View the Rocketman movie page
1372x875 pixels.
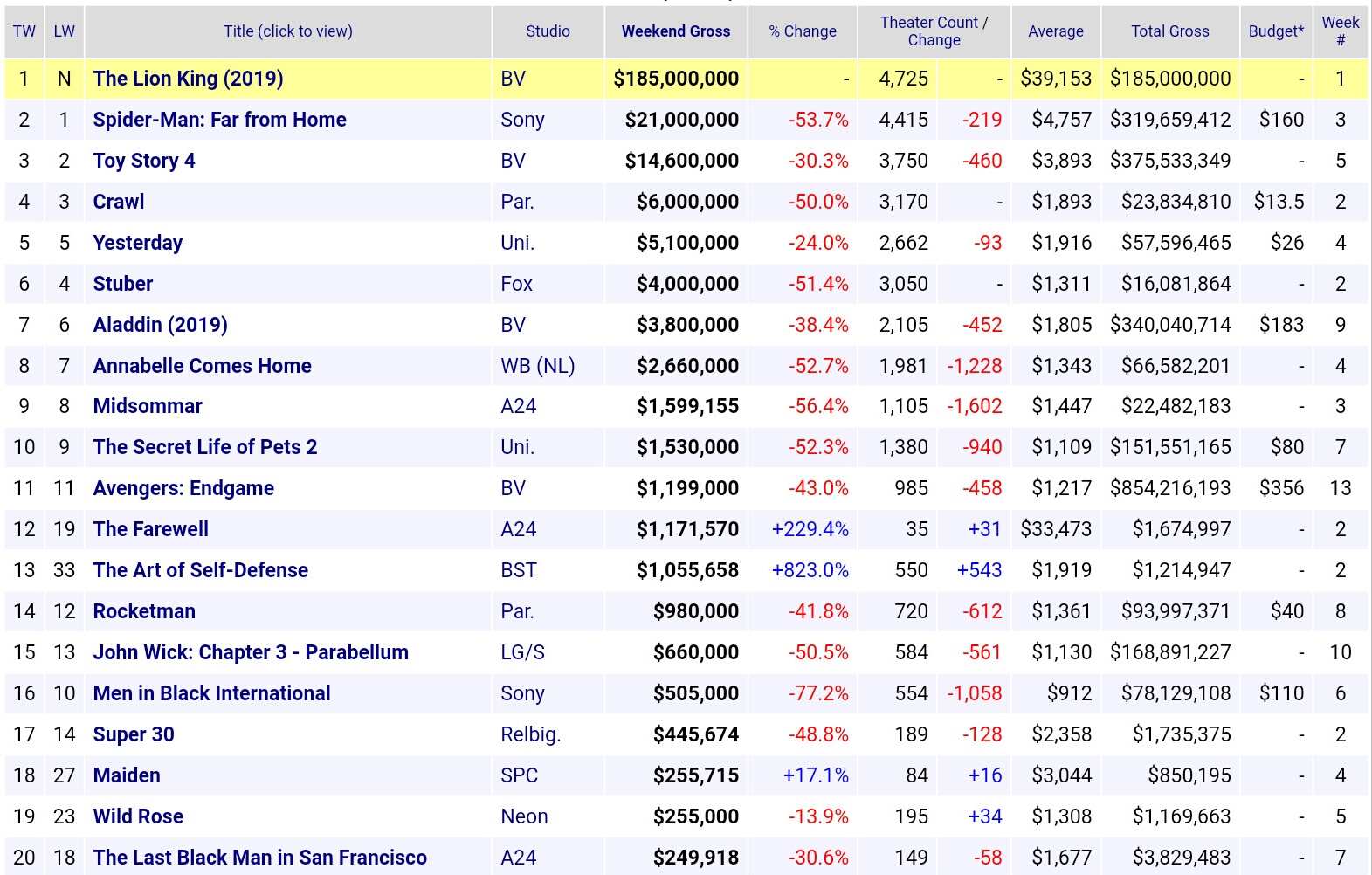coord(144,611)
